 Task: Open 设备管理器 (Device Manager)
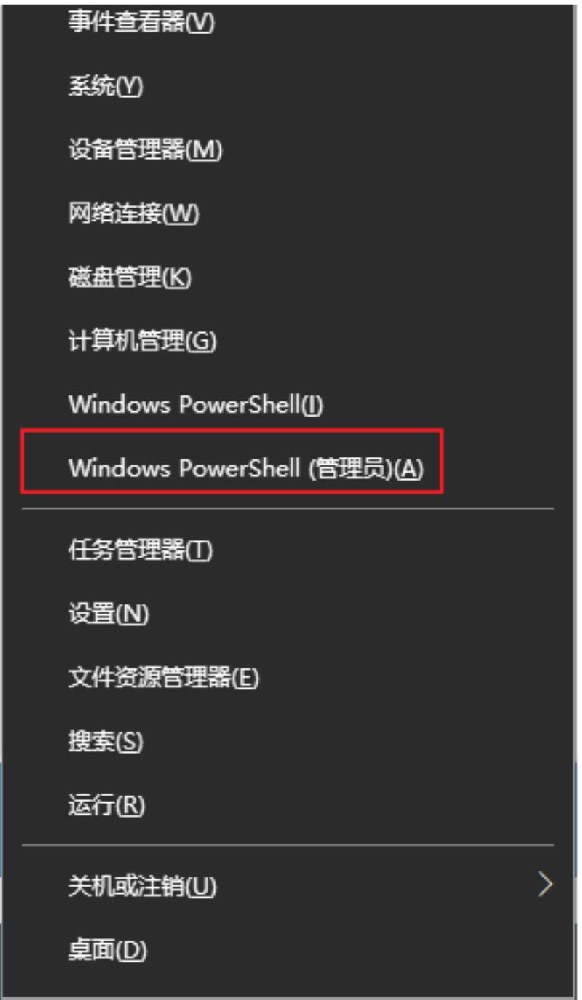[288, 151]
